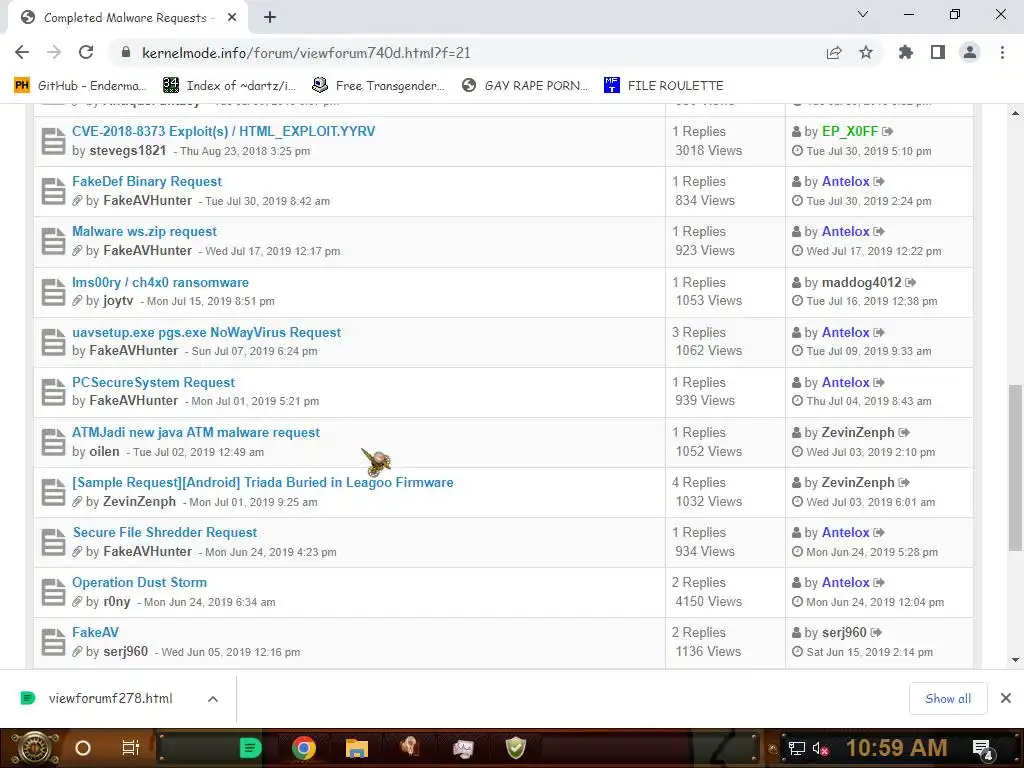Jump to last post by EP_X0FF

pos(887,131)
